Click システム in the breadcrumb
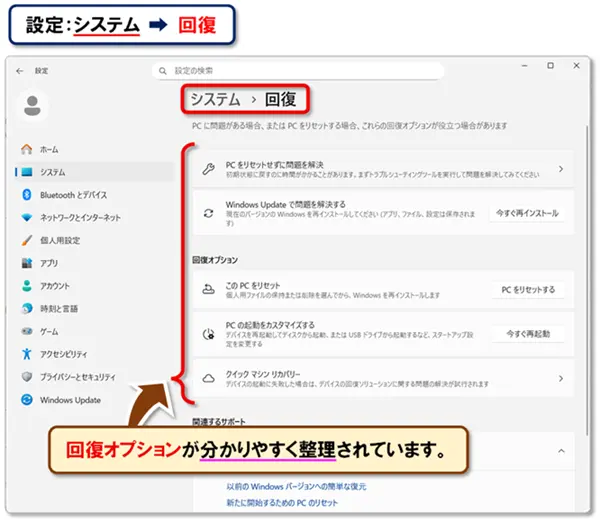Image resolution: width=600 pixels, height=522 pixels. click(215, 100)
